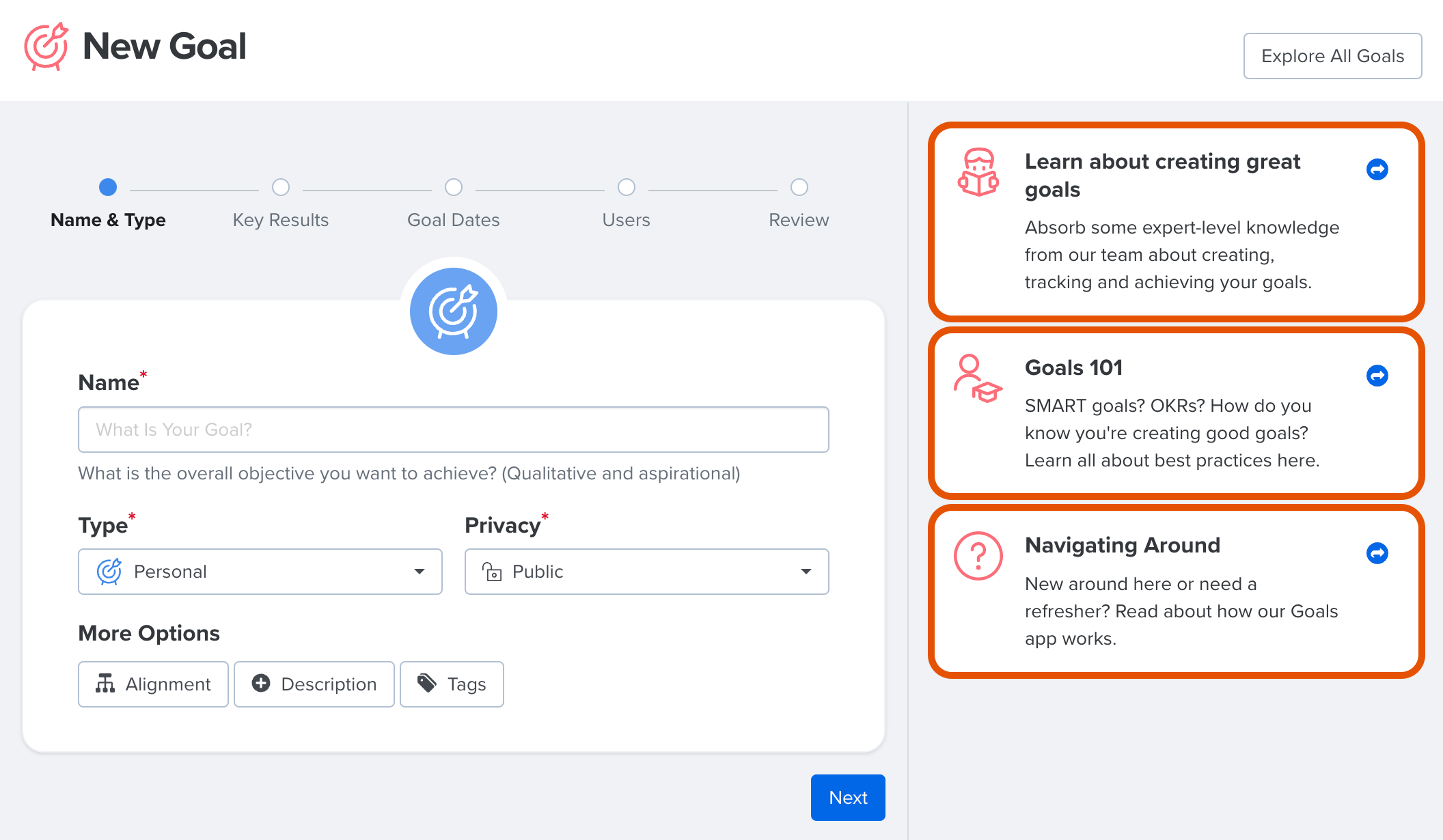Click the target icon inside Type dropdown
The image size is (1443, 840).
(x=109, y=572)
